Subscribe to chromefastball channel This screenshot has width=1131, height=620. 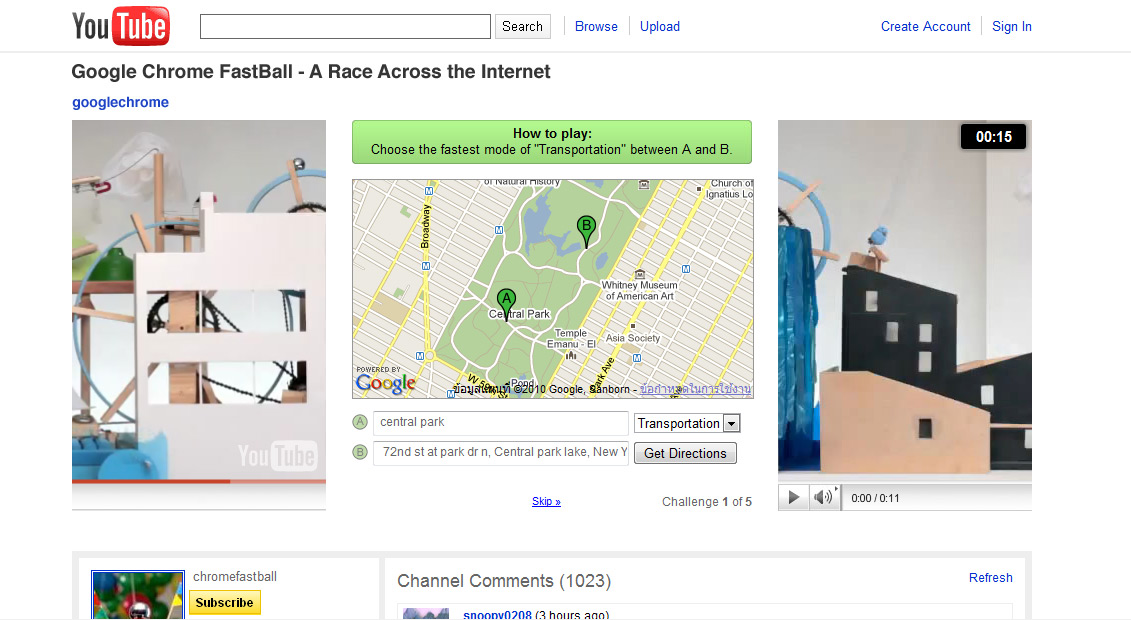[224, 603]
